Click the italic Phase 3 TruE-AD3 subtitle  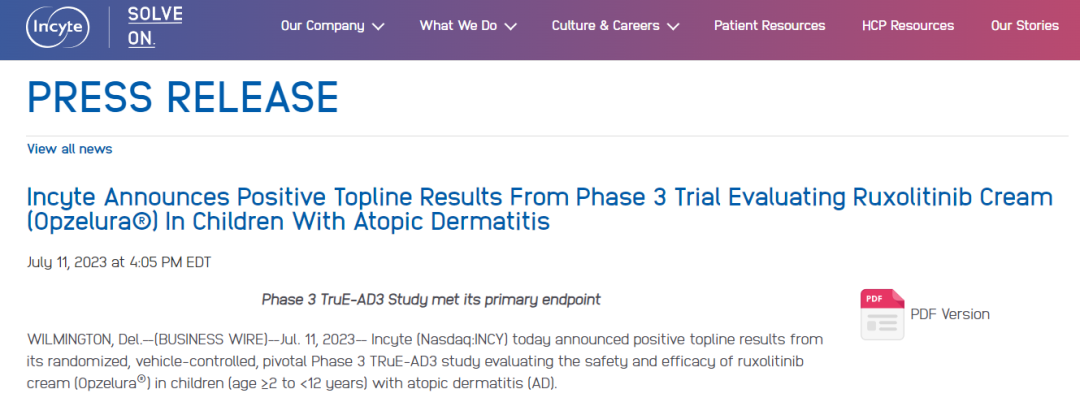(x=430, y=299)
